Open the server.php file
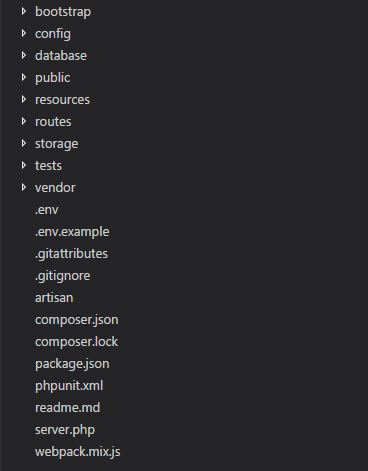The height and width of the screenshot is (471, 368). click(65, 430)
